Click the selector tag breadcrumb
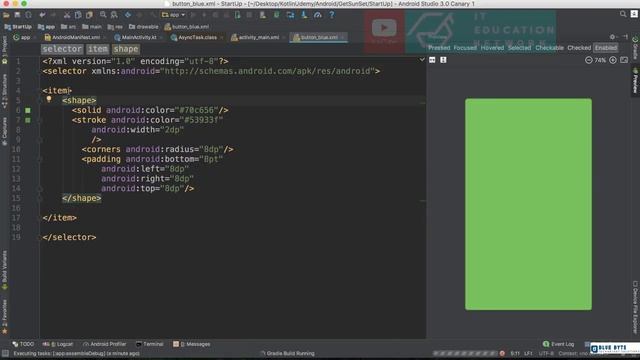 pyautogui.click(x=62, y=49)
